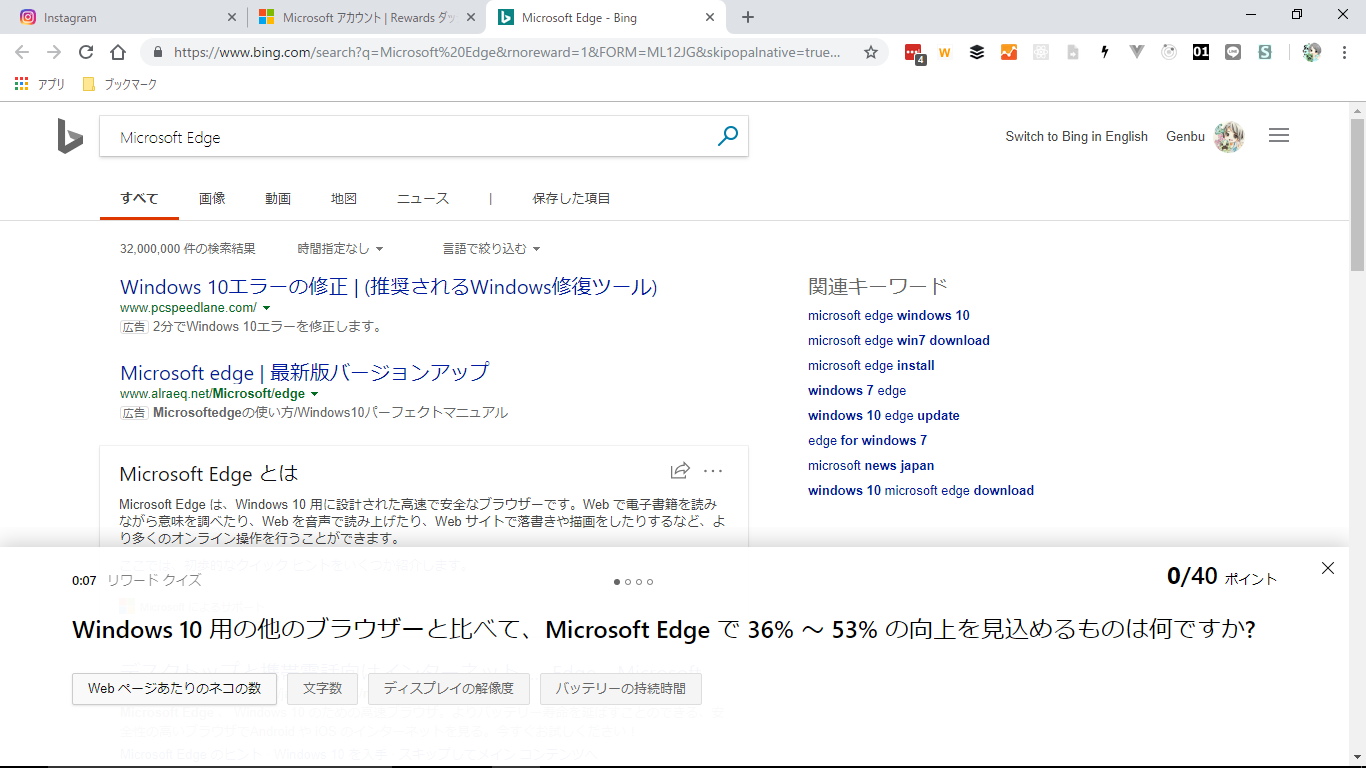Open the Bing hamburger menu
This screenshot has width=1366, height=768.
pyautogui.click(x=1278, y=136)
